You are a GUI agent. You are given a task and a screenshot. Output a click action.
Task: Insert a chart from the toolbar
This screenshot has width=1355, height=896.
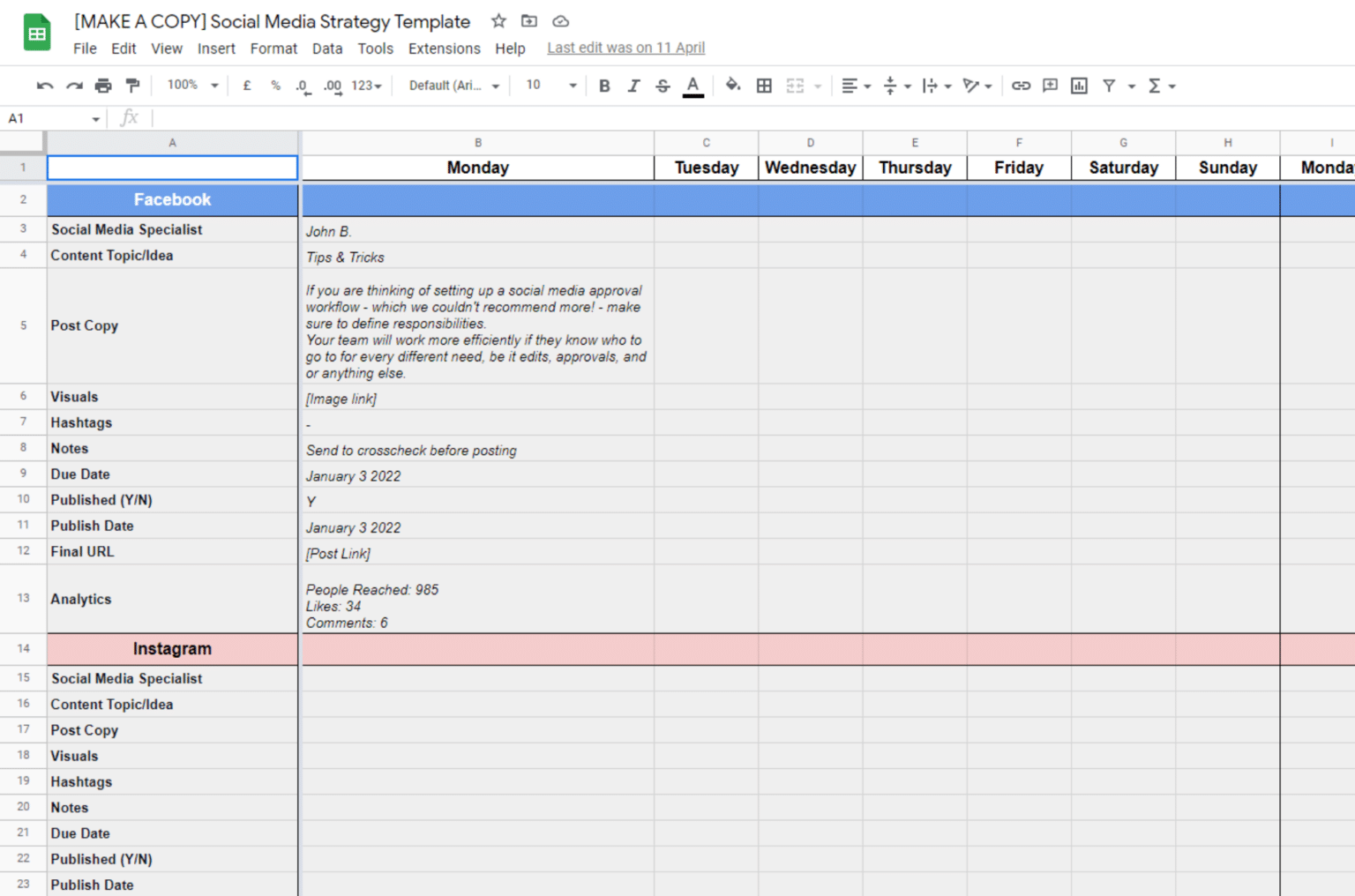coord(1079,86)
